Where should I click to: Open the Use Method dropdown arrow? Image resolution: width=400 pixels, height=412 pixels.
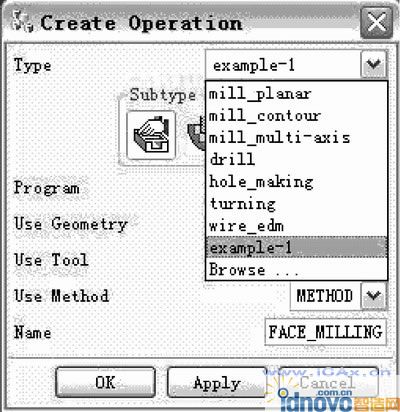point(373,296)
